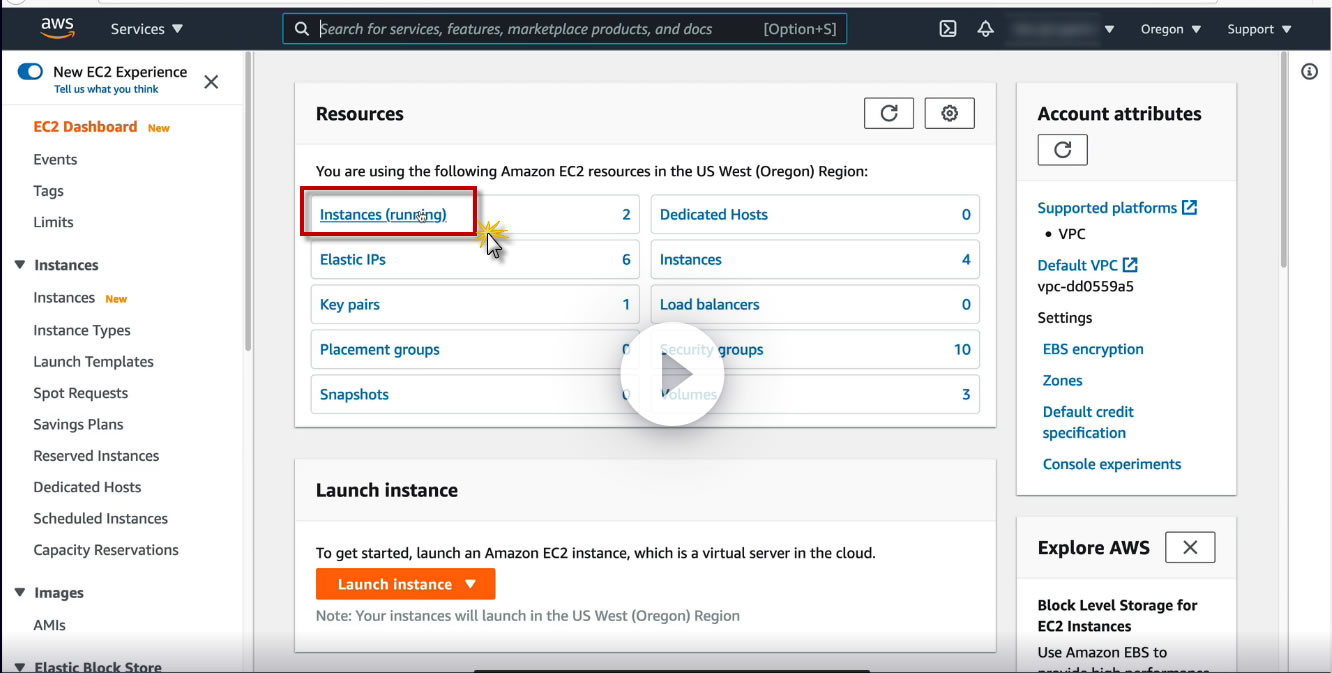Open Console experiments link
This screenshot has height=673, width=1332.
click(1112, 464)
